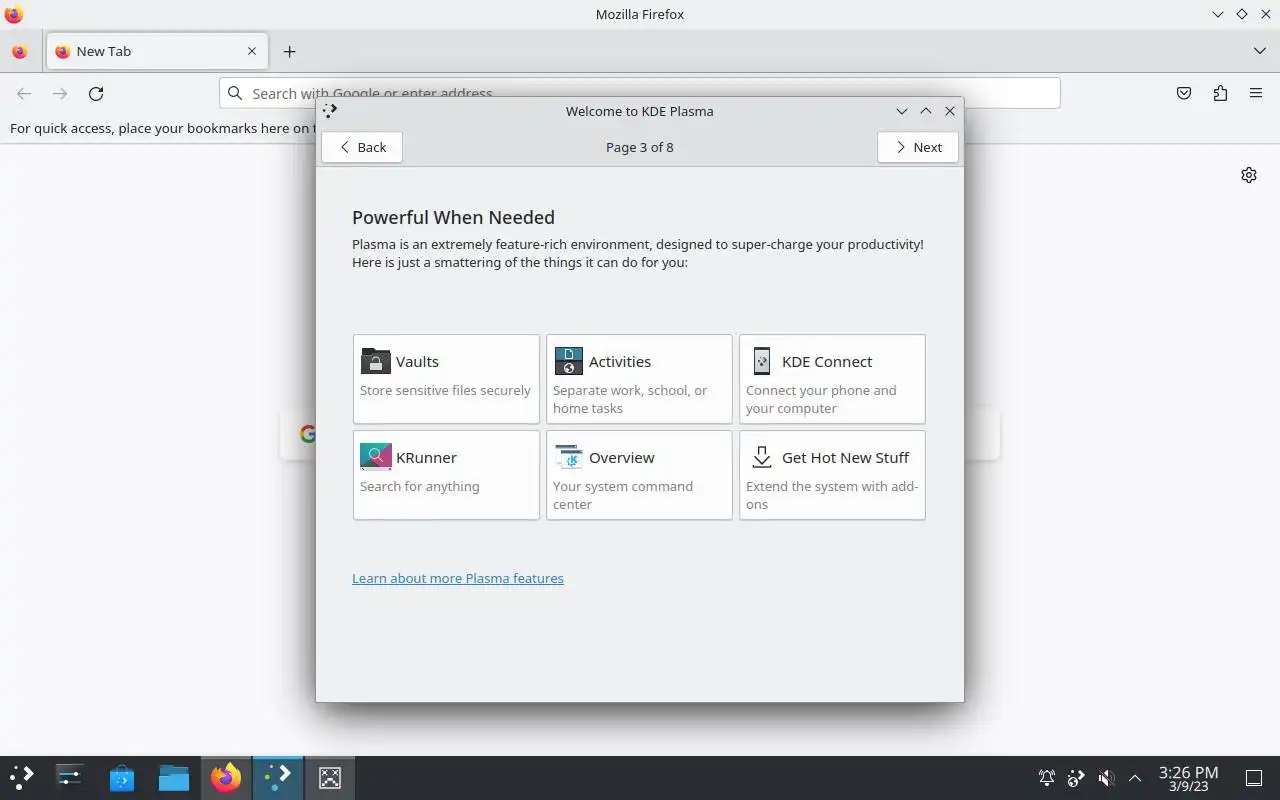Open Welcome window title bar menu icon
This screenshot has width=1280, height=800.
point(330,111)
